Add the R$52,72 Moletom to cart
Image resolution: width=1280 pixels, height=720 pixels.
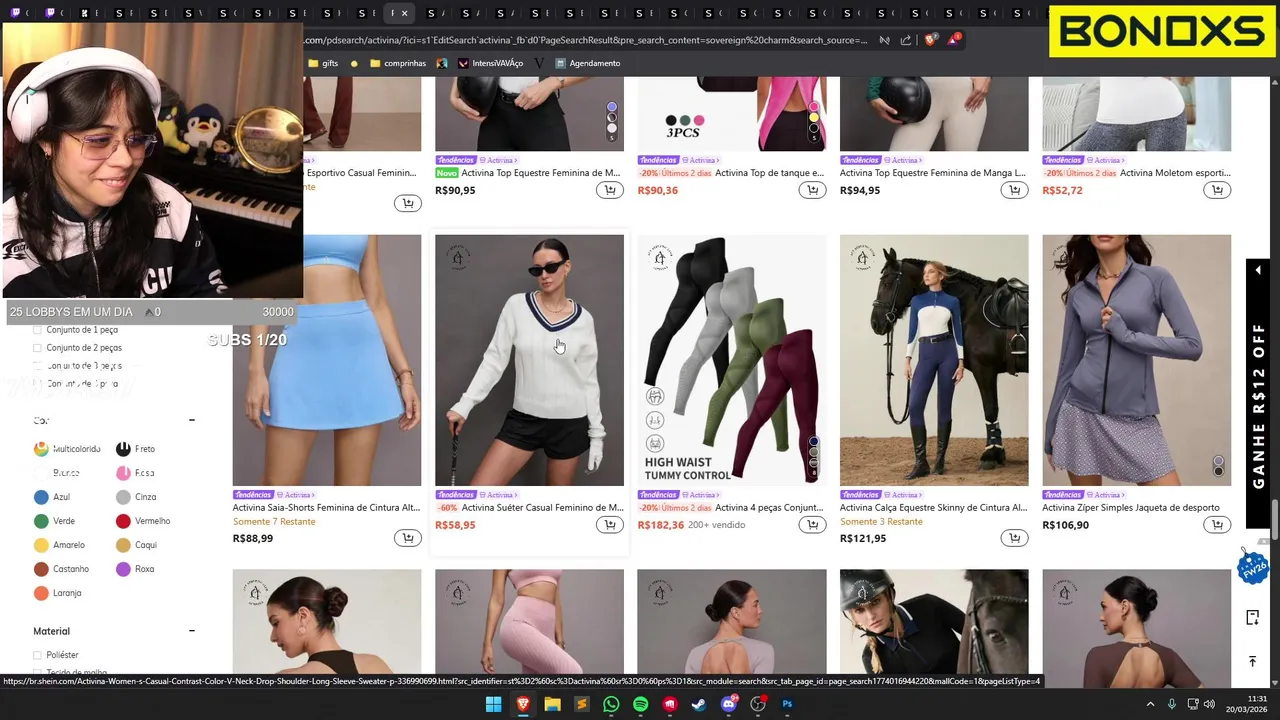coord(1217,190)
